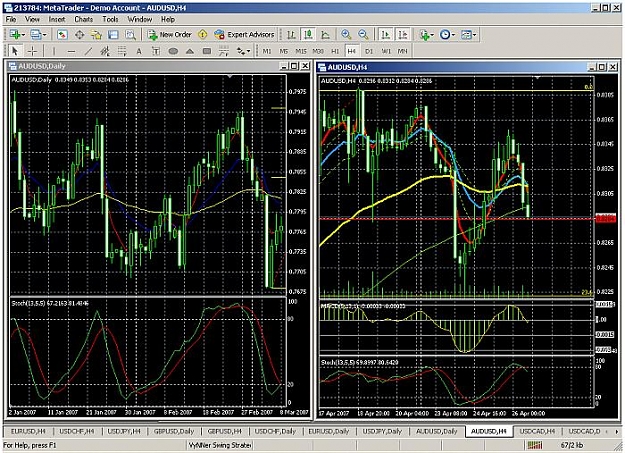Select the Ellipse drawing tool

point(173,51)
